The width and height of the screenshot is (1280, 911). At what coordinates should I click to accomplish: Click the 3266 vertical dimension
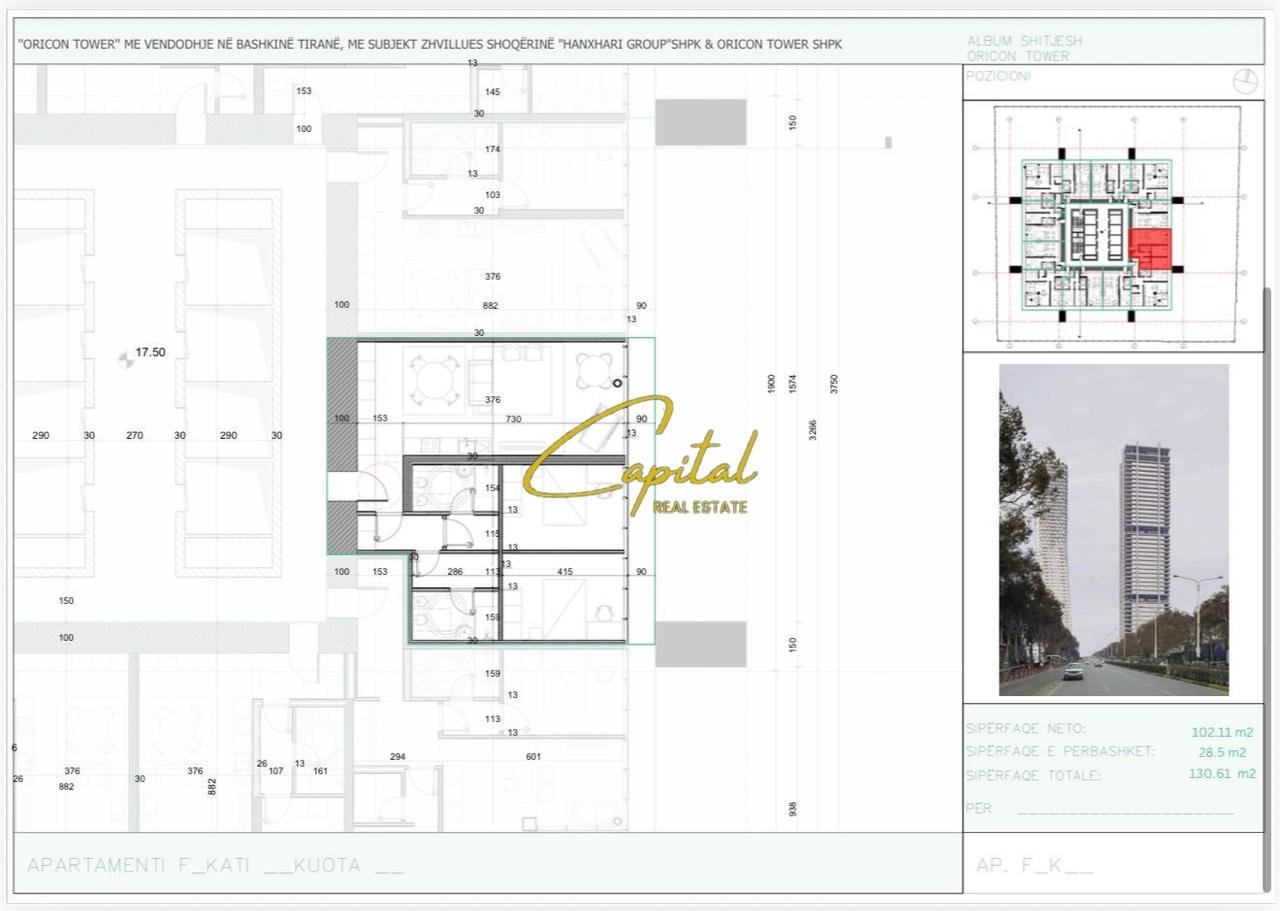(x=813, y=430)
